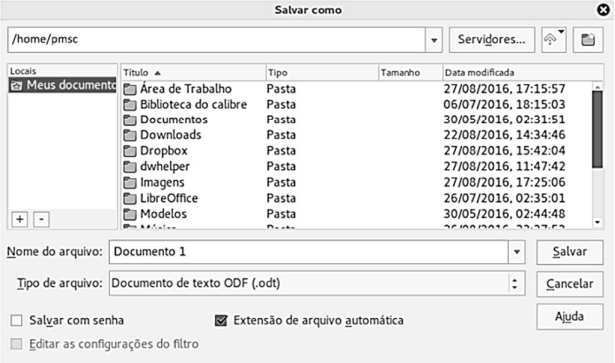Click the Imagens folder icon

click(x=130, y=183)
